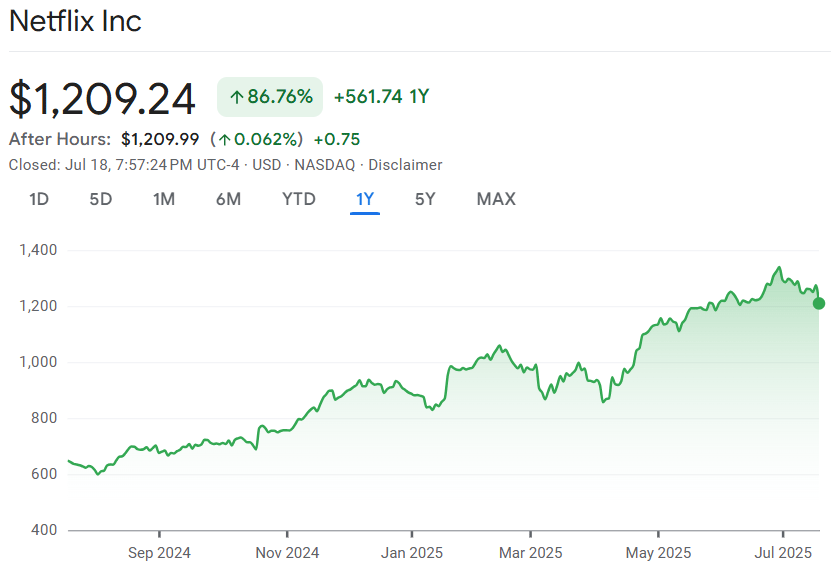Click the up arrow in percent badge

[x=236, y=98]
